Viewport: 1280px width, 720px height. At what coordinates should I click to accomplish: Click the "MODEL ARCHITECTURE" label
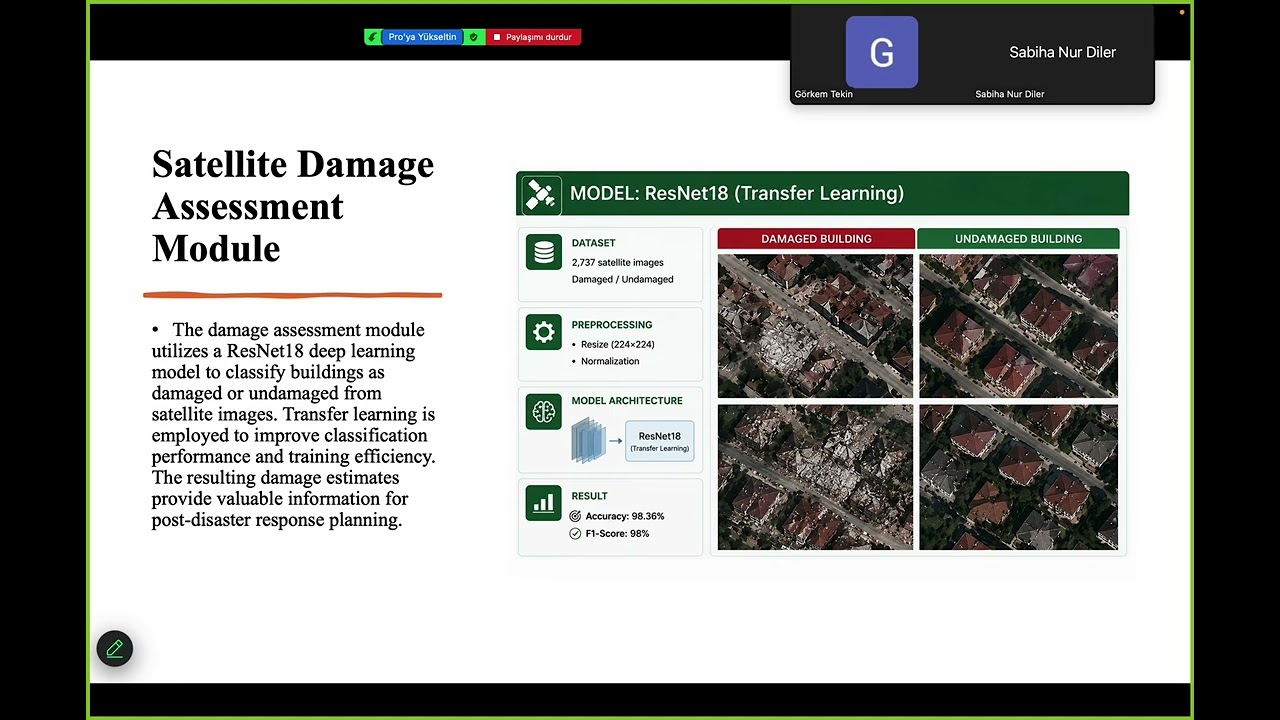(x=627, y=401)
